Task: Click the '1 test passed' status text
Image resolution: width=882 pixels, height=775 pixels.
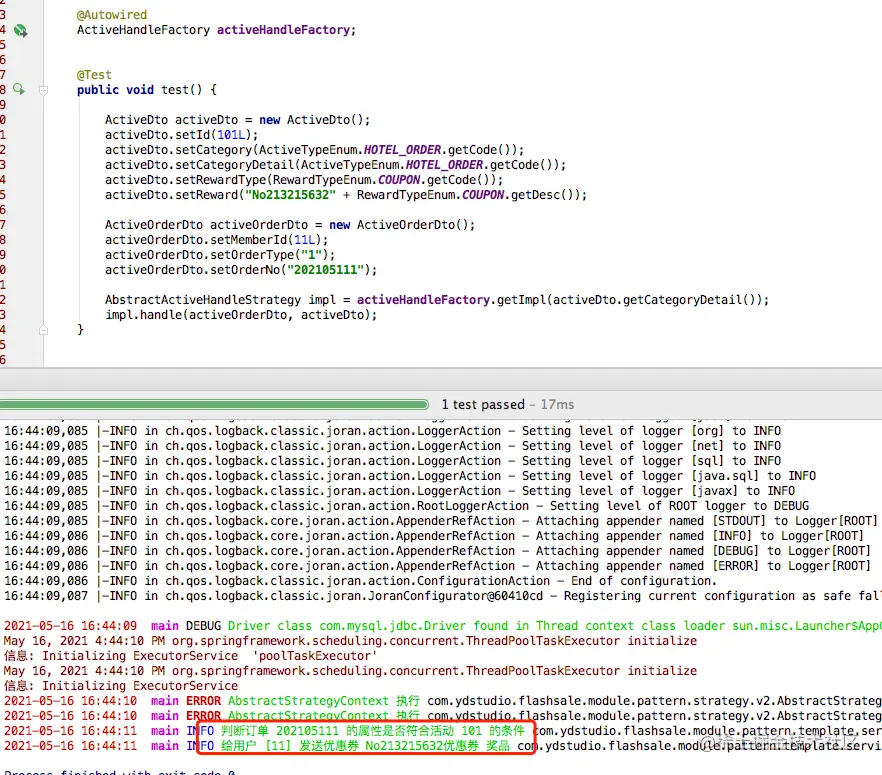Action: [483, 404]
